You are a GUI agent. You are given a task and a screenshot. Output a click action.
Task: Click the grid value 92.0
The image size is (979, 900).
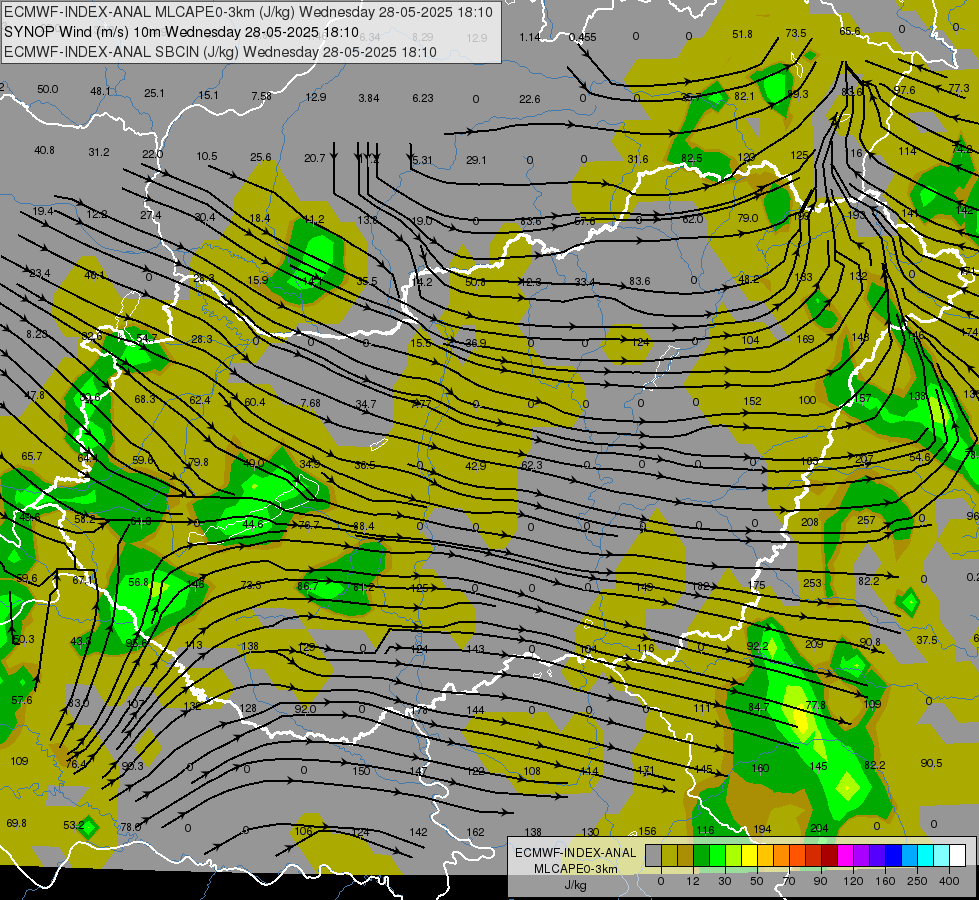coord(305,709)
